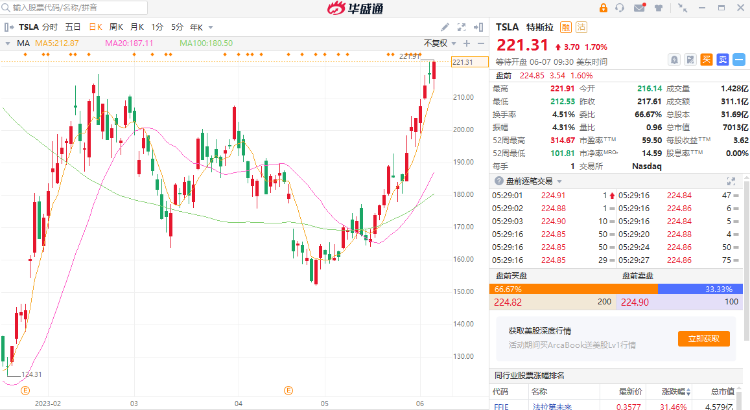Click the help icon beside 盘前逐笔交易
The height and width of the screenshot is (410, 750).
[499, 181]
